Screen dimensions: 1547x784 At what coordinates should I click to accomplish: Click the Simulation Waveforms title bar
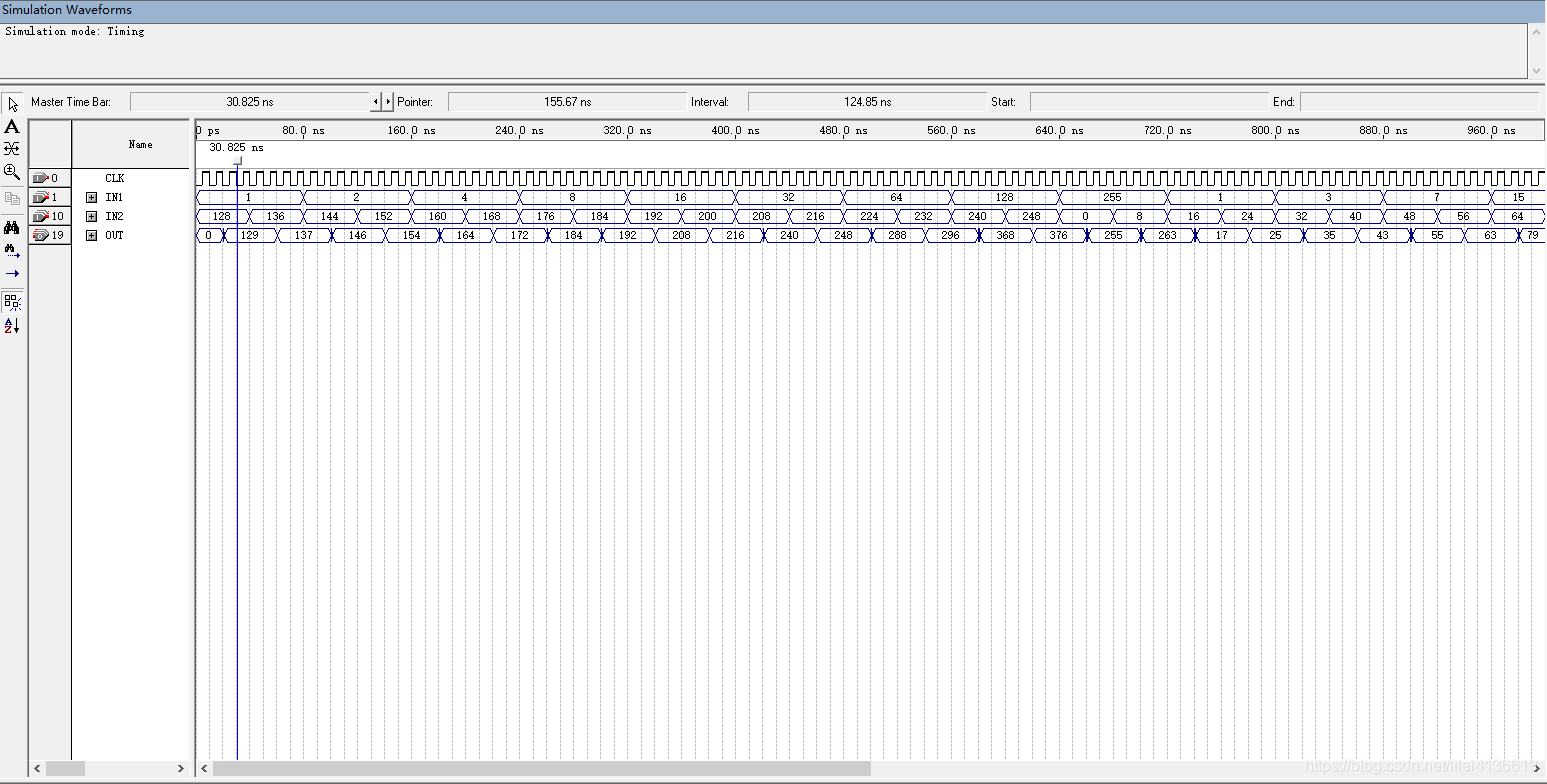point(773,10)
